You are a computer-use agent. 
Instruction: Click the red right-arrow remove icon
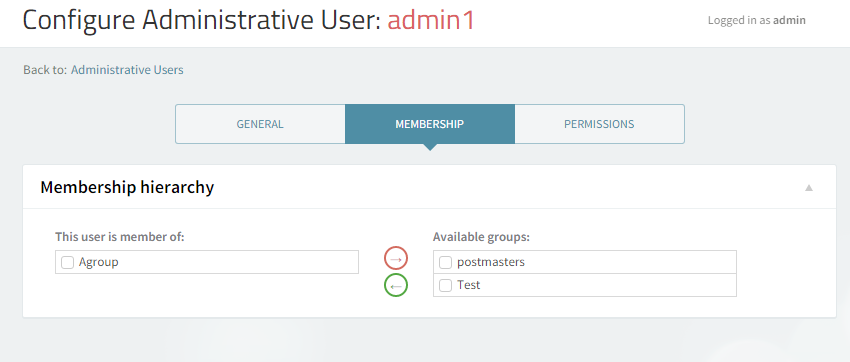(x=396, y=258)
